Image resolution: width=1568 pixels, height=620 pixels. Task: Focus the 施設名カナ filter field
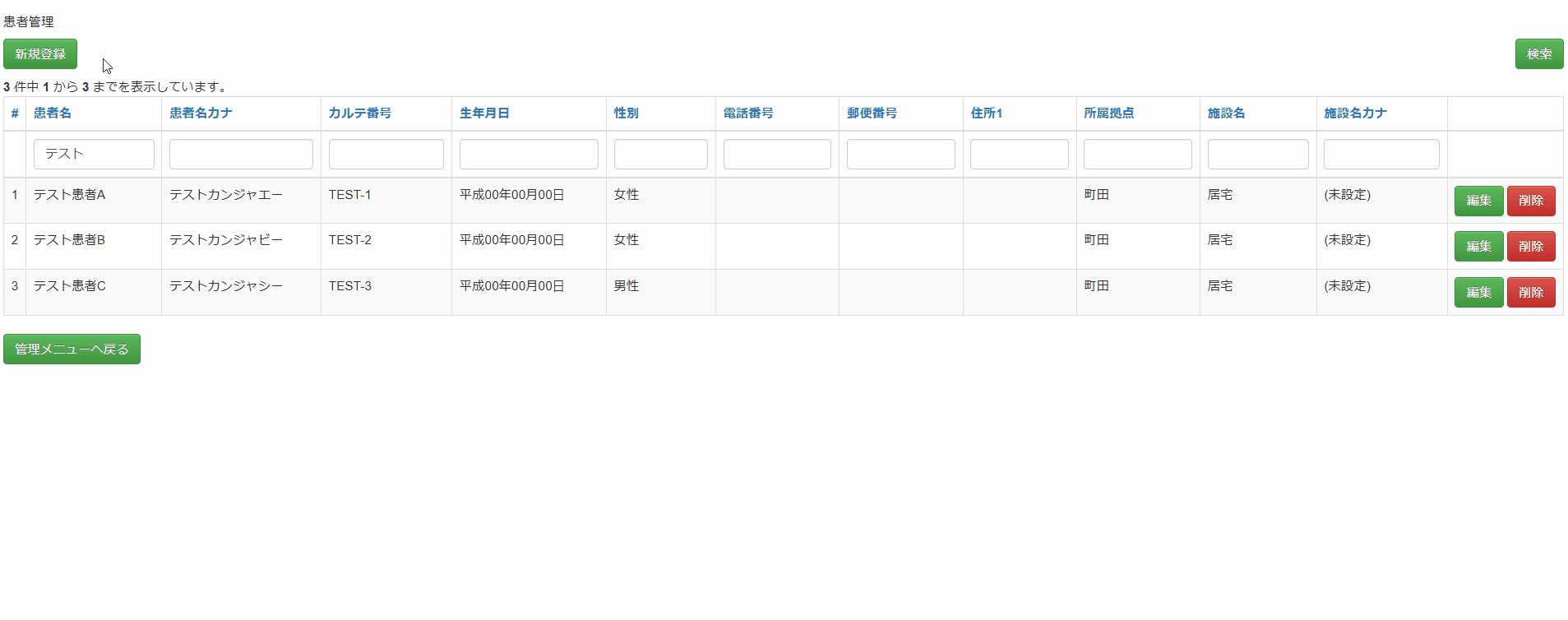coord(1381,155)
